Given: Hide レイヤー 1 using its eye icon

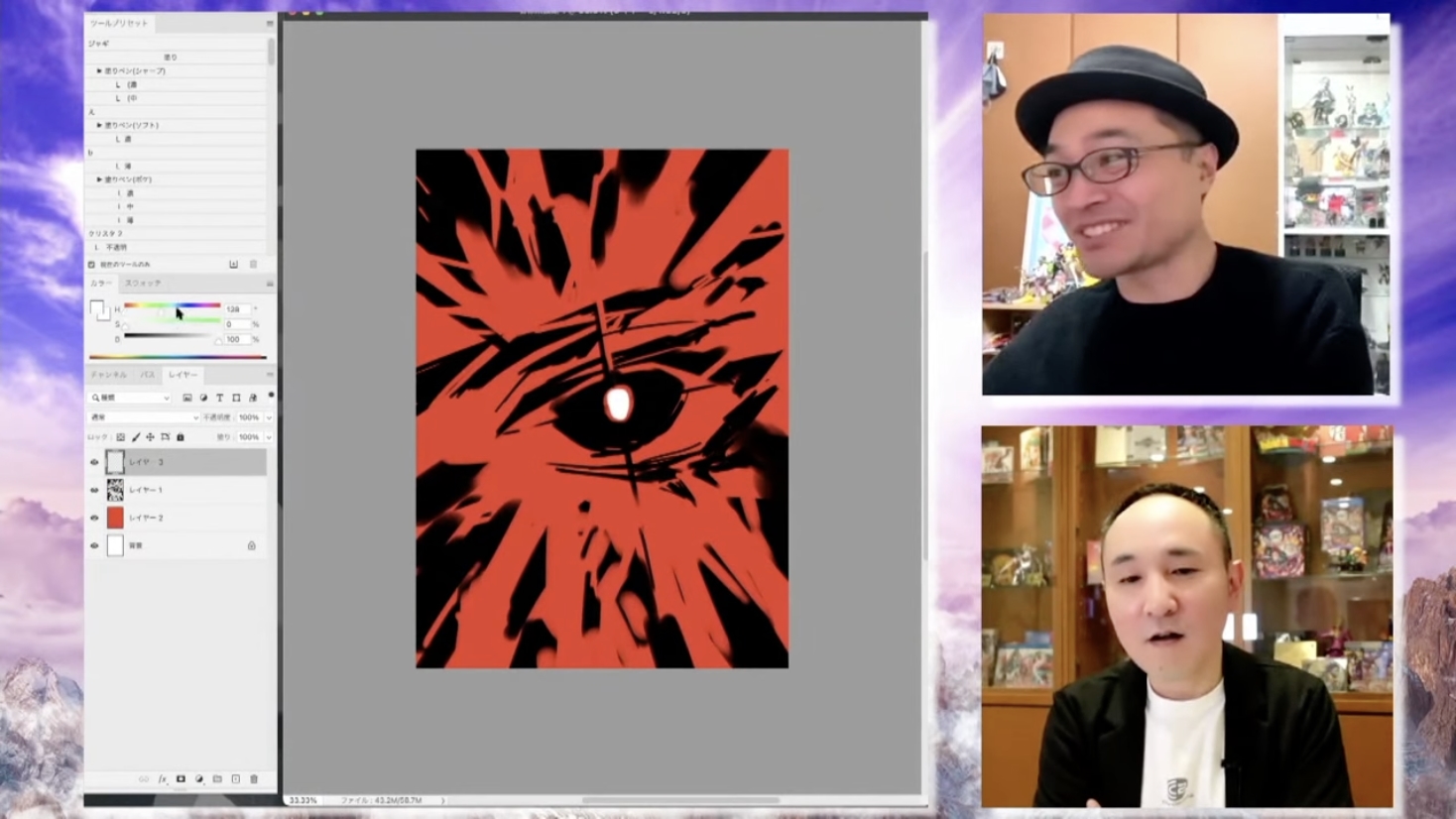Looking at the screenshot, I should [95, 490].
